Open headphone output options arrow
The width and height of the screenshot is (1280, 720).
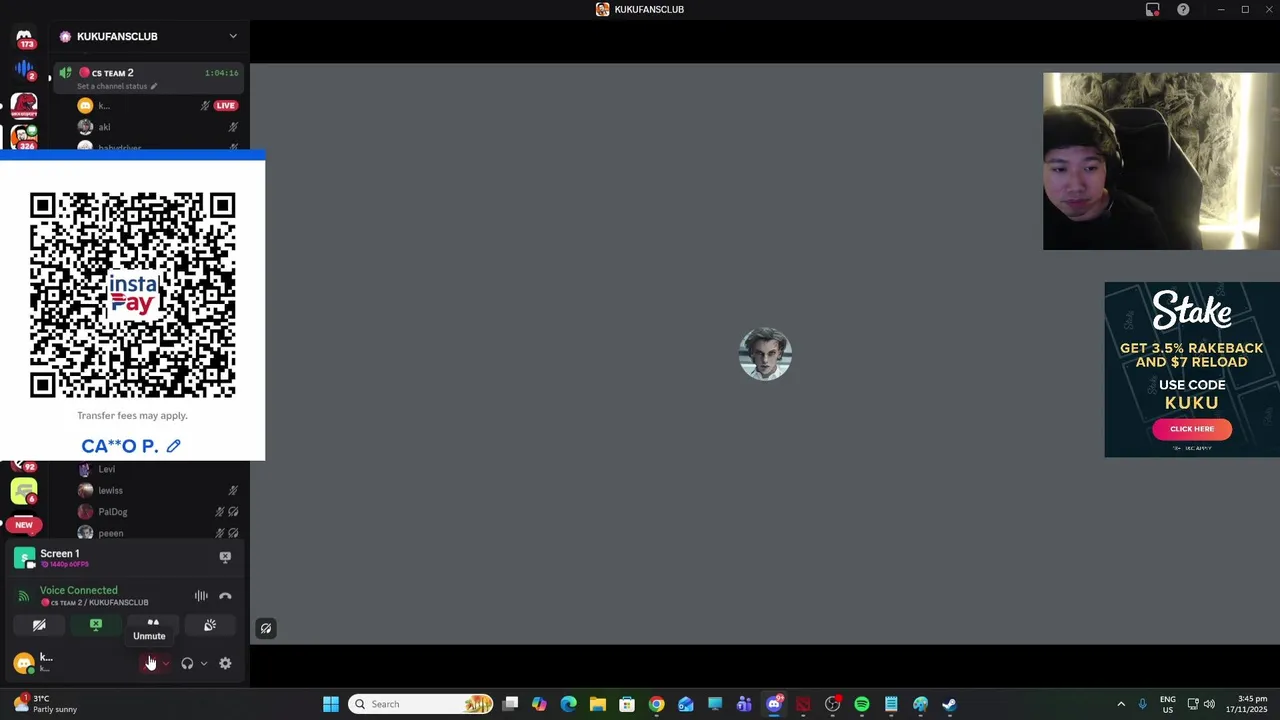(x=204, y=663)
